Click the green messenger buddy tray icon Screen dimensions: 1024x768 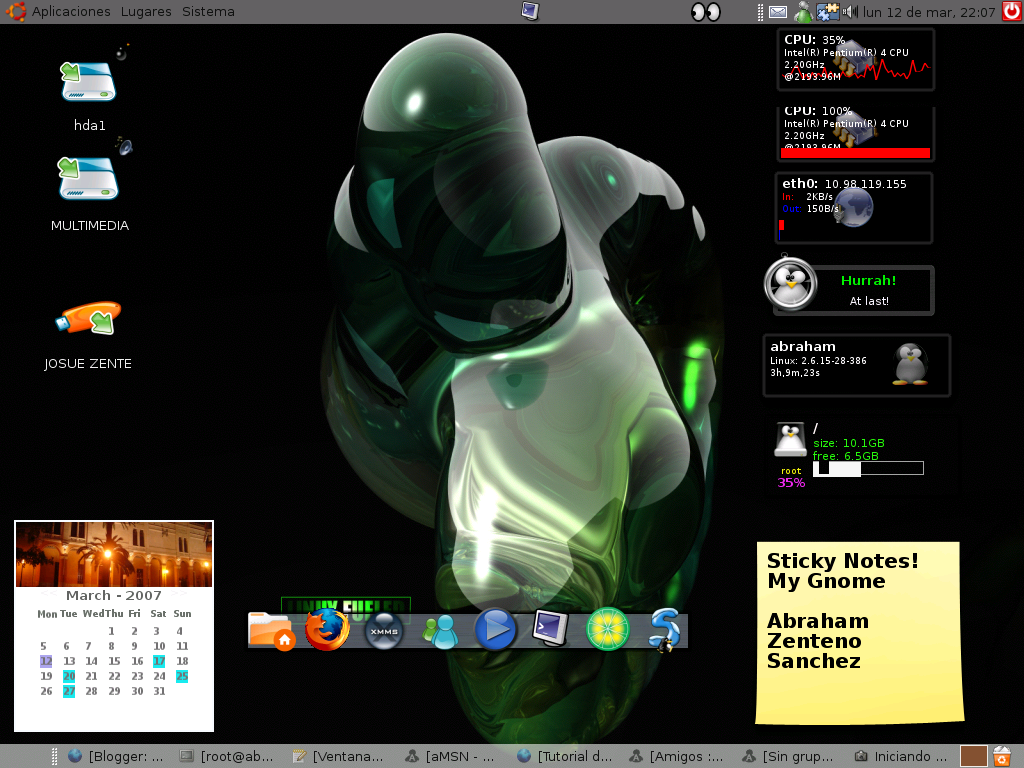(x=803, y=12)
